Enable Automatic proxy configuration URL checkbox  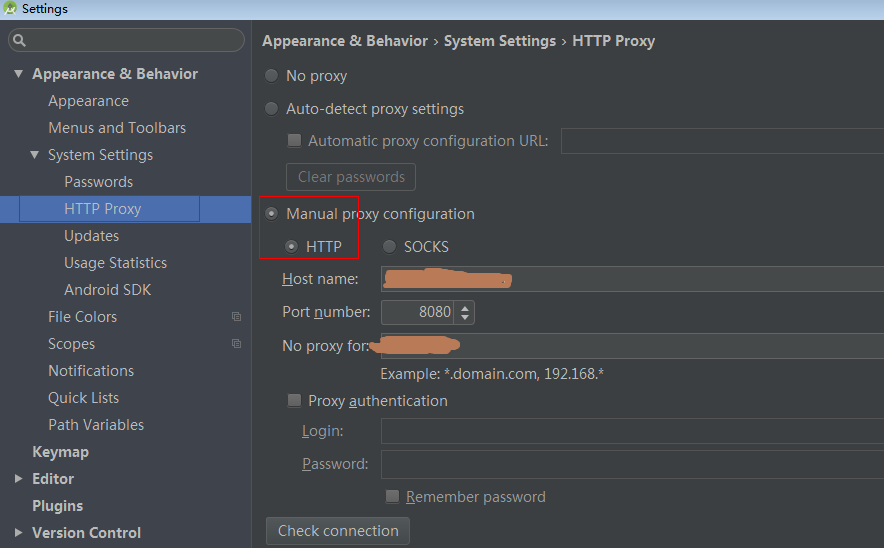(x=294, y=140)
